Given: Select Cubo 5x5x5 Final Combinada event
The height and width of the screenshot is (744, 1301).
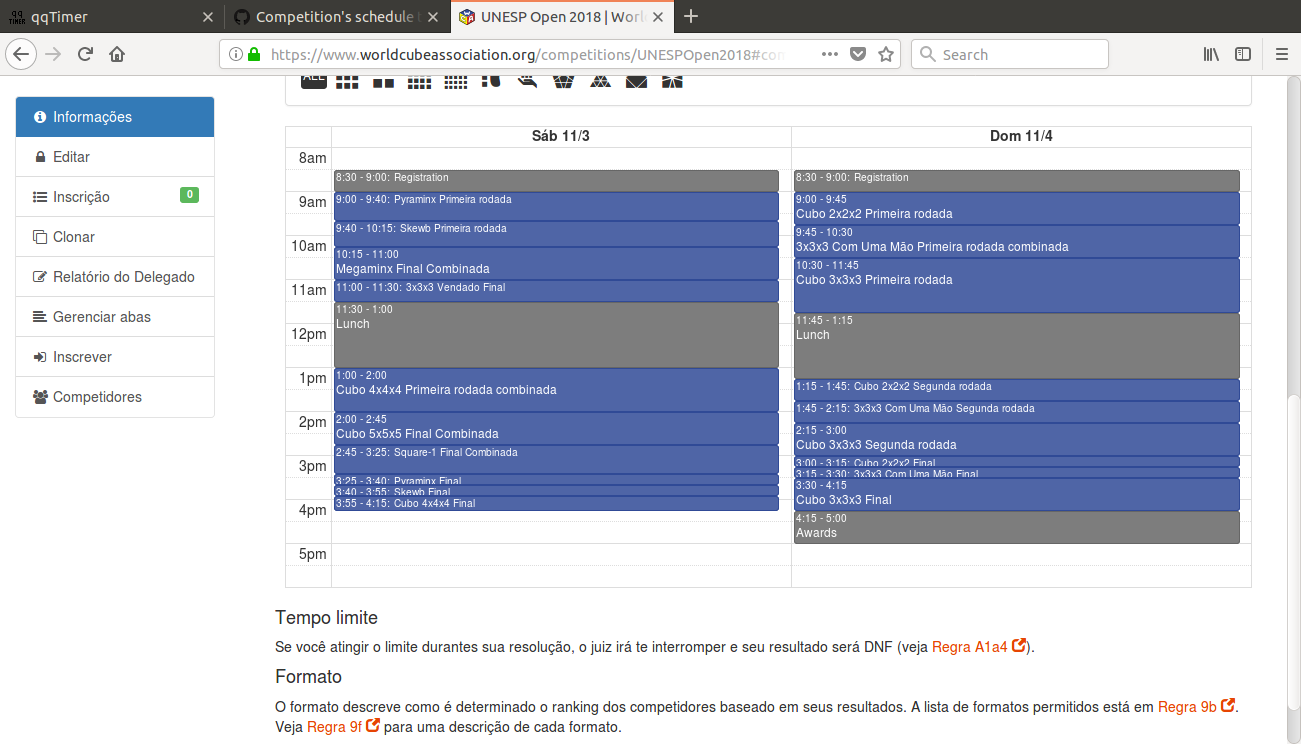Looking at the screenshot, I should (x=556, y=428).
